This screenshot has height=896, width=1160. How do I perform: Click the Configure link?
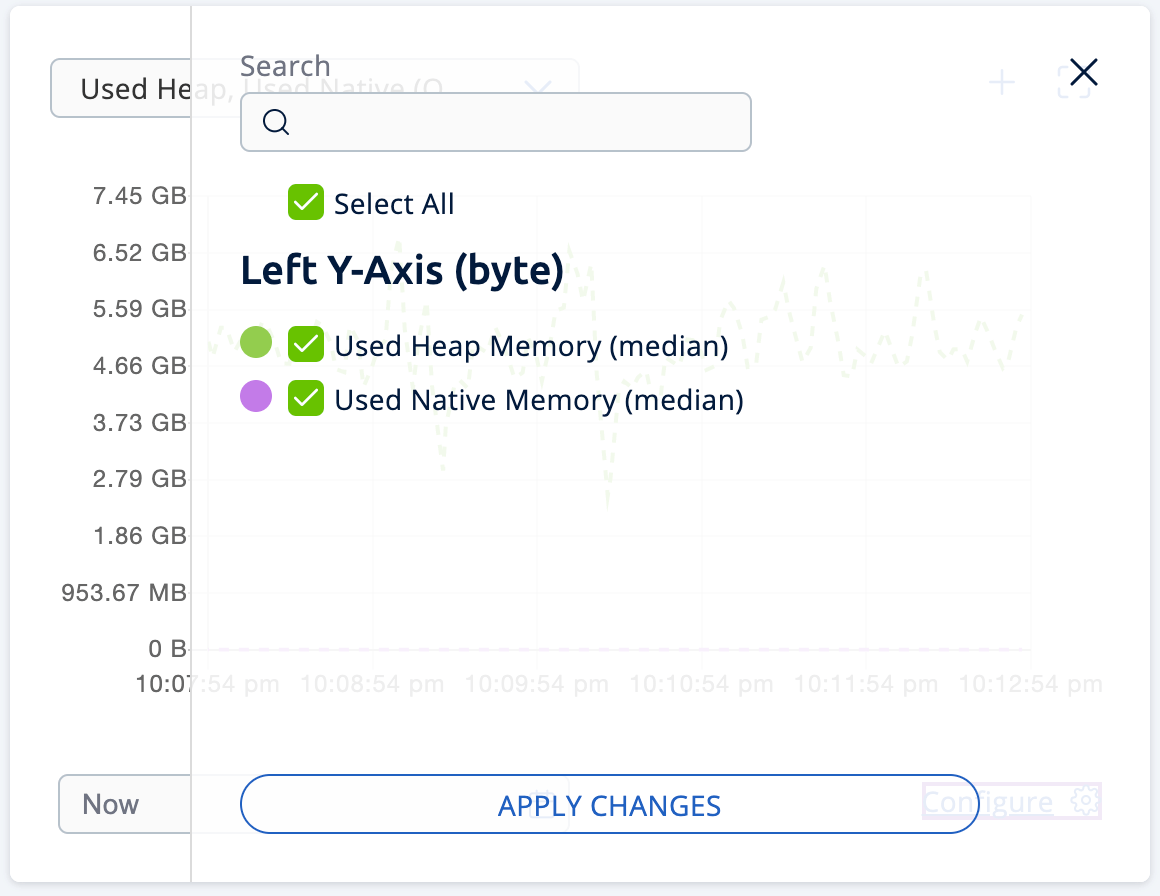988,802
